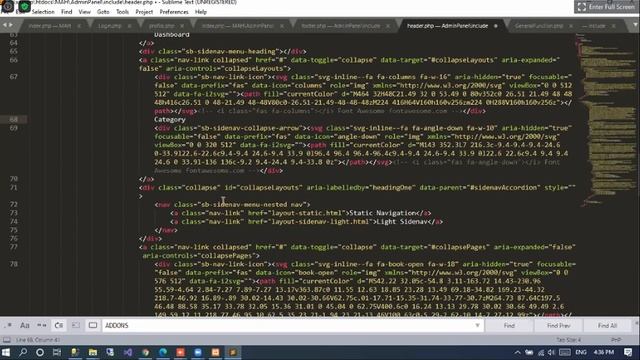Open the tab list dropdown arrow
This screenshot has width=640, height=360.
click(x=635, y=25)
